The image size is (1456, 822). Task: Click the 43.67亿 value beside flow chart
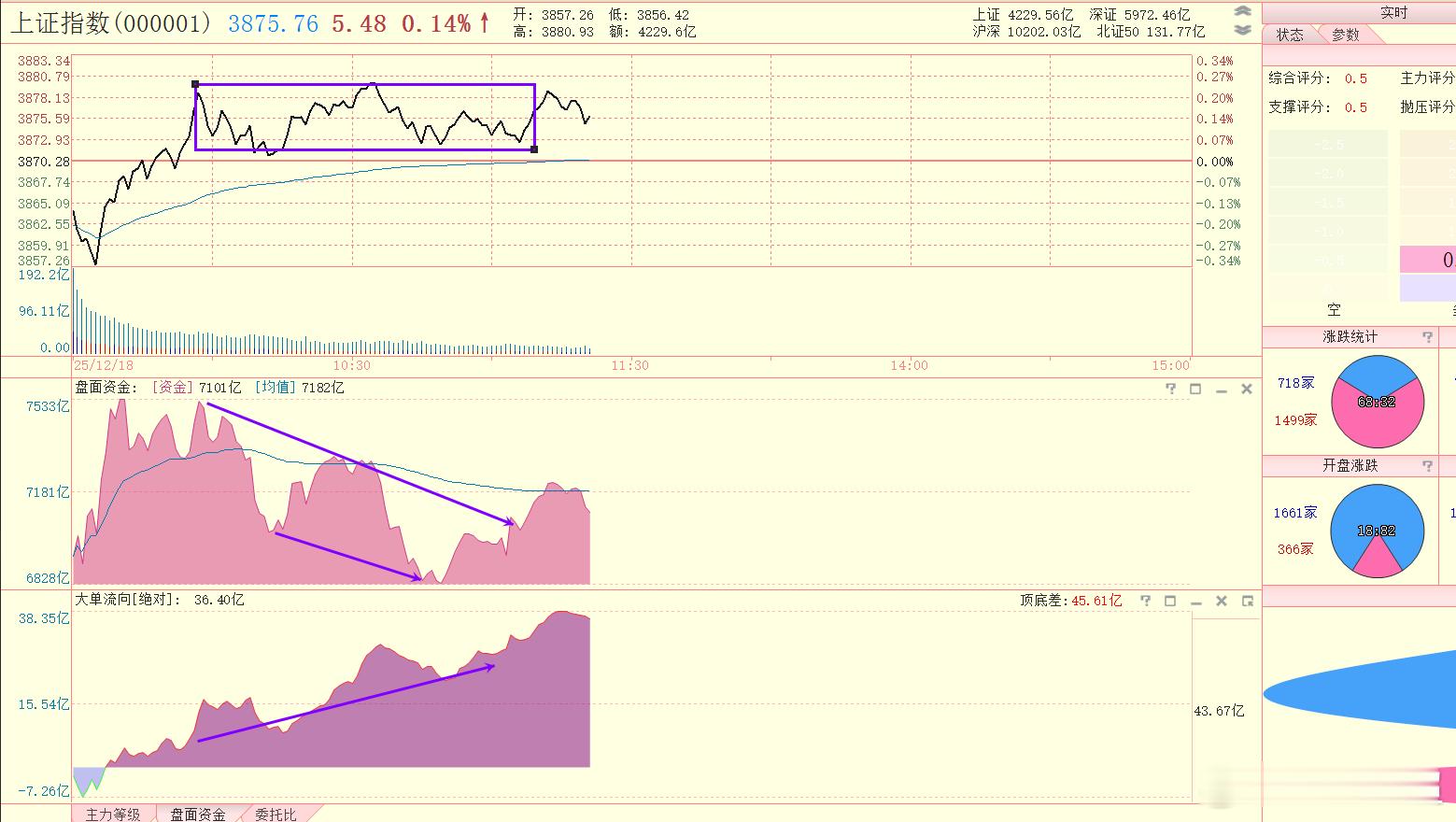1219,711
